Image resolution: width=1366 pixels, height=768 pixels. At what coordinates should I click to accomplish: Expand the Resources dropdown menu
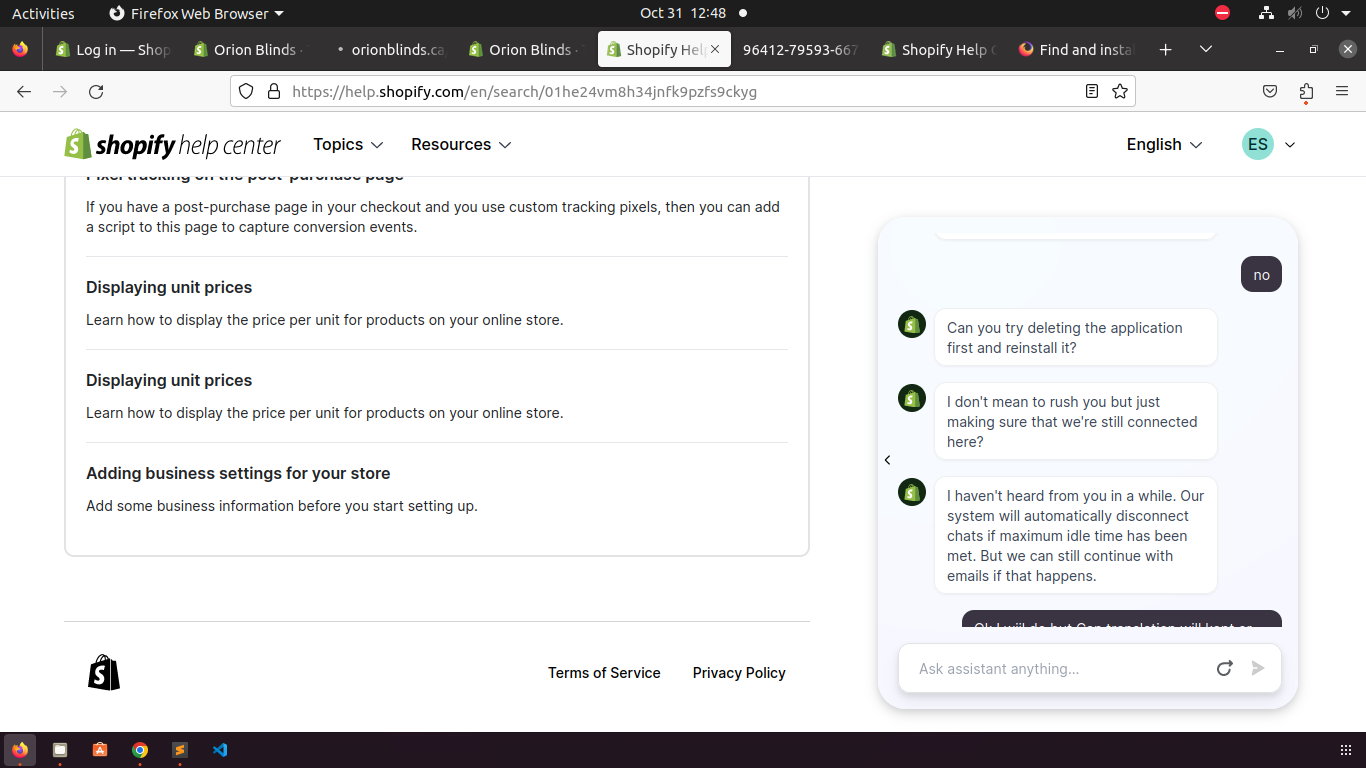461,145
